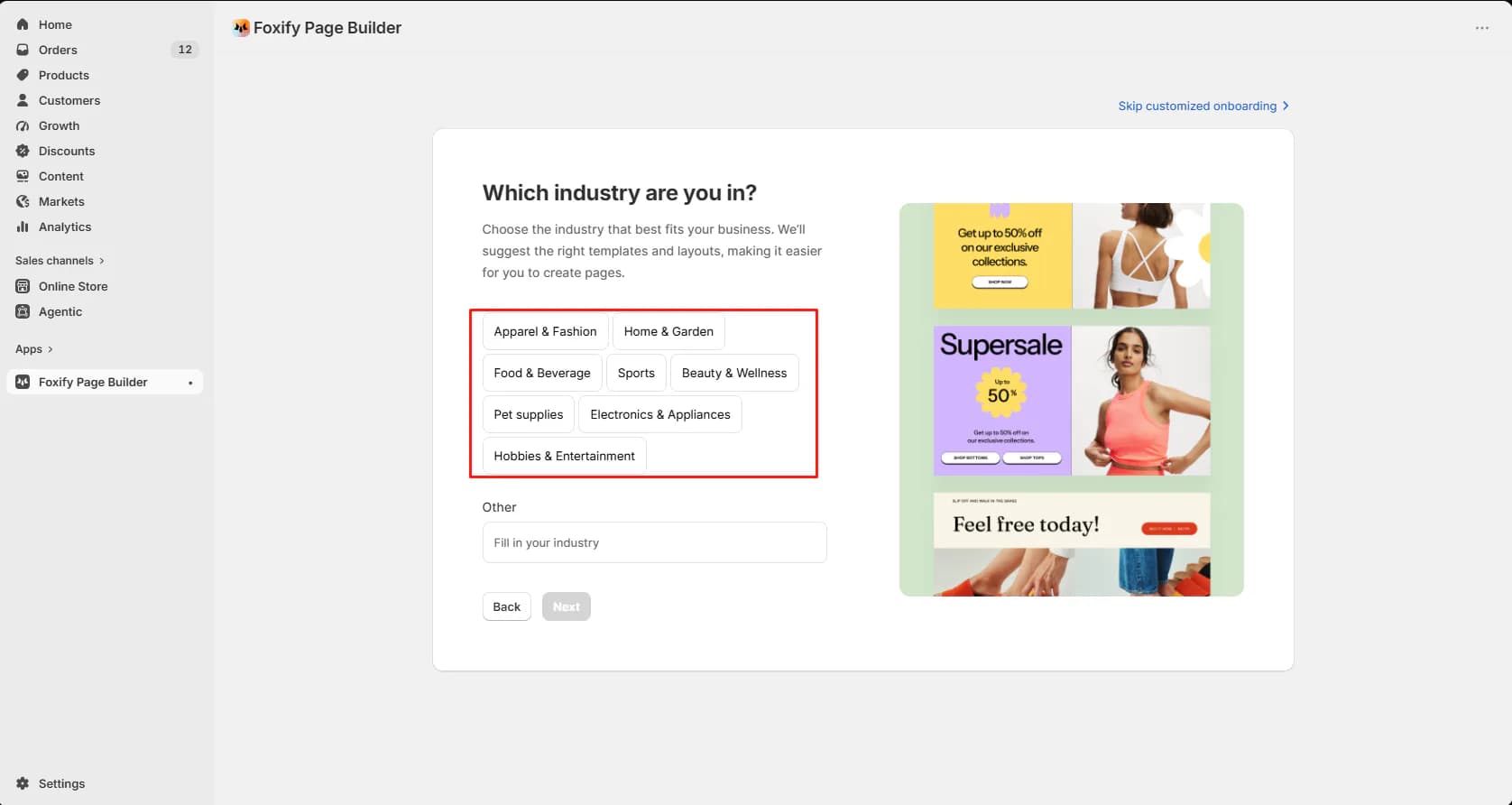Screen dimensions: 1512x805
Task: Click the Orders count badge 12
Action: pyautogui.click(x=185, y=50)
